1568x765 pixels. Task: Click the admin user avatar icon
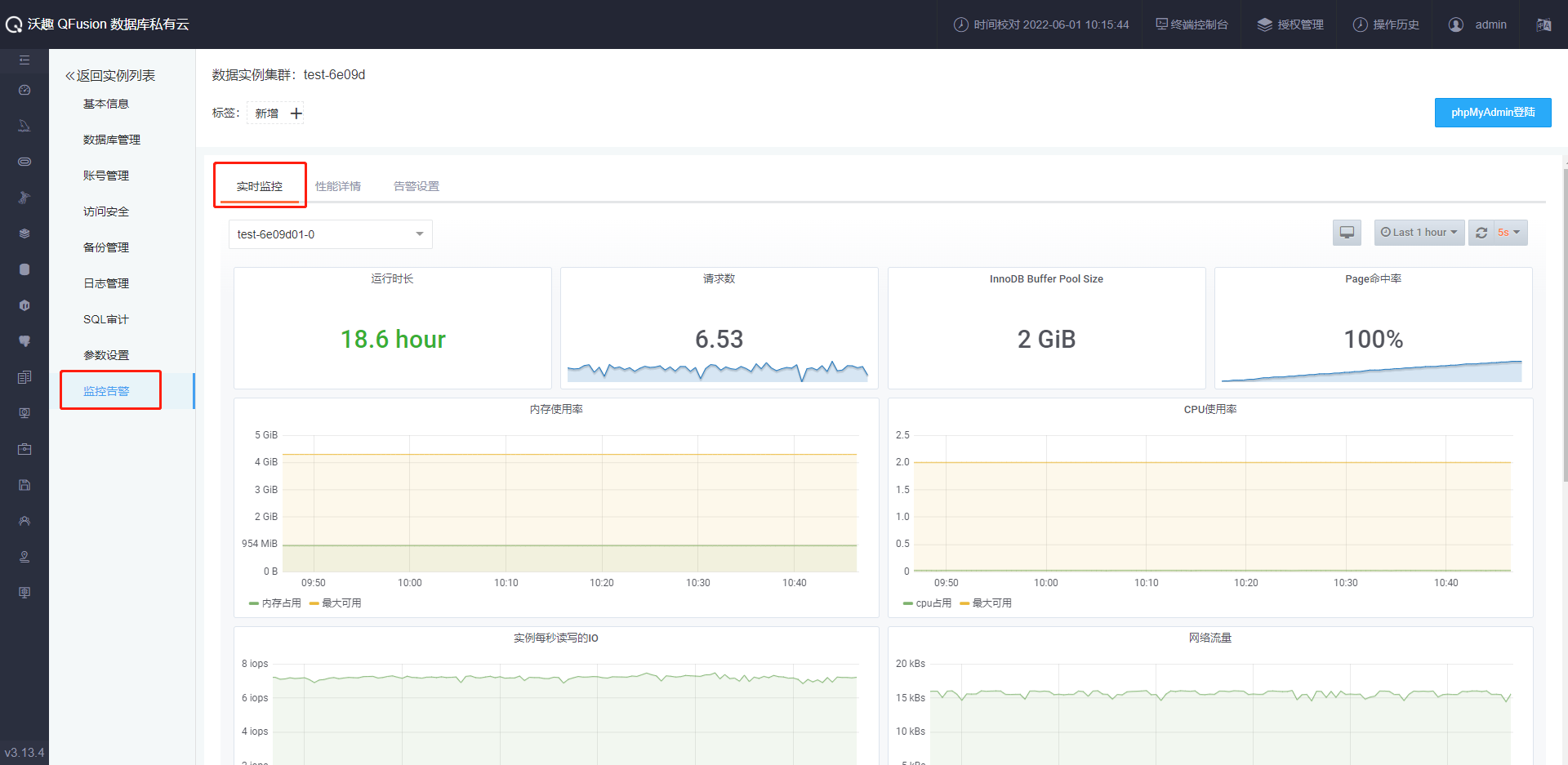[x=1456, y=24]
